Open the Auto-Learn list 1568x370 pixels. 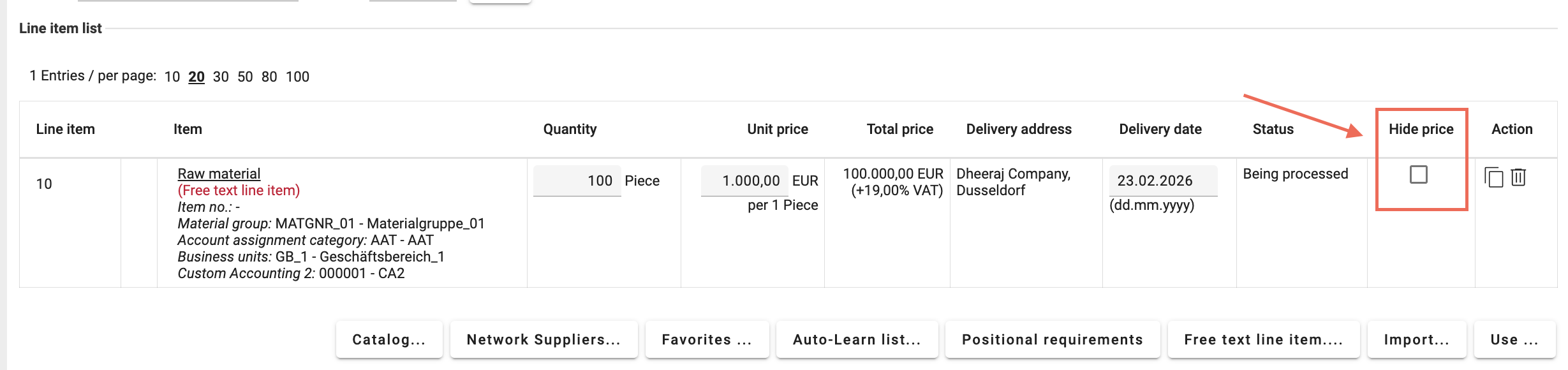tap(857, 339)
